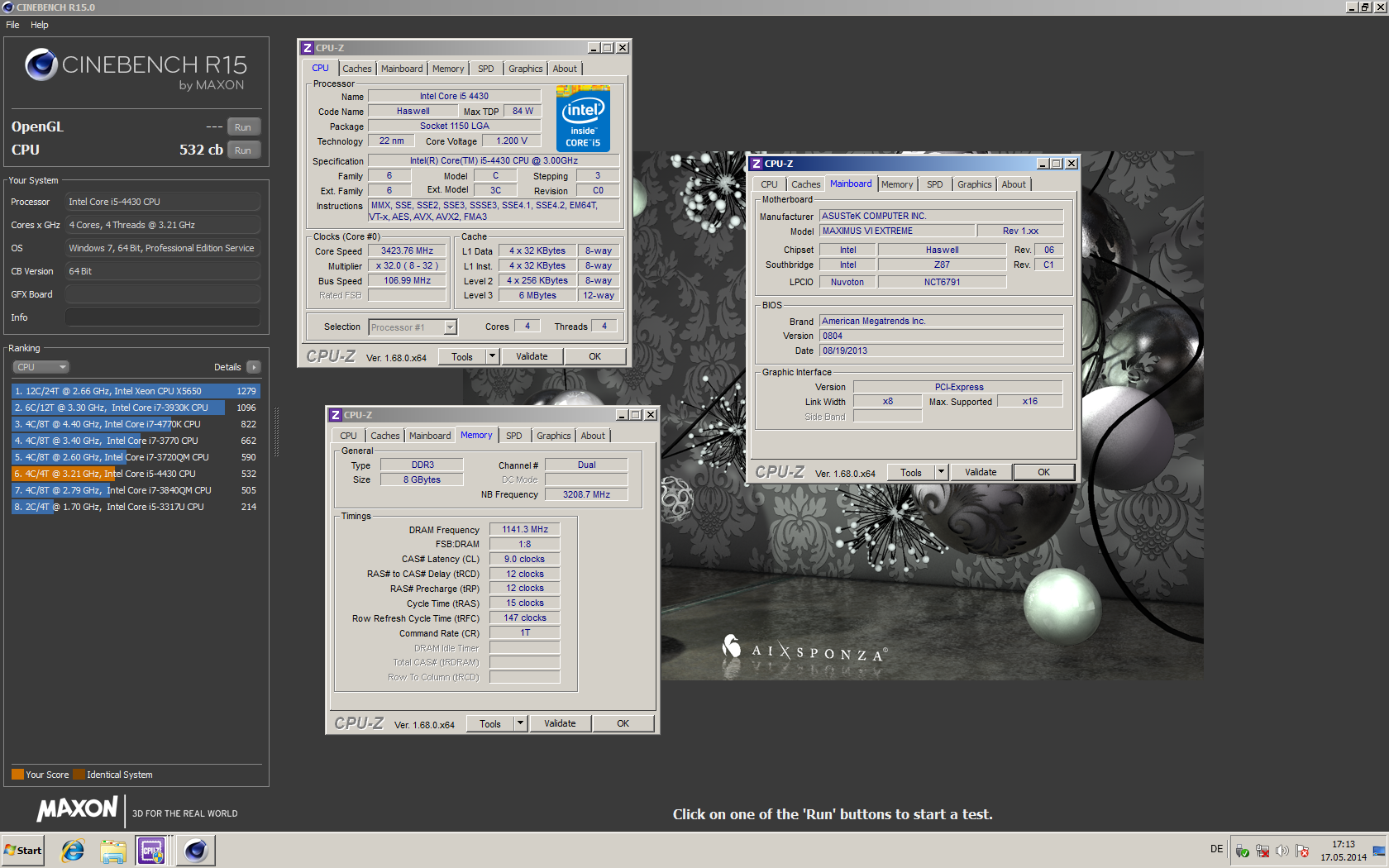Click the volume speaker tray icon
Screen dimensions: 1389x868
point(1282,851)
